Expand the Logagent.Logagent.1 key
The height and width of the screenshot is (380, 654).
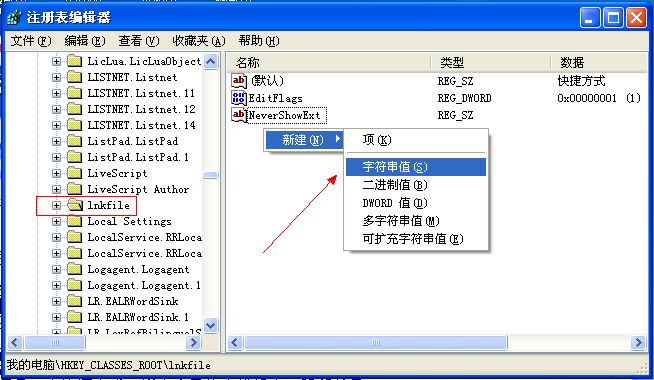(56, 286)
